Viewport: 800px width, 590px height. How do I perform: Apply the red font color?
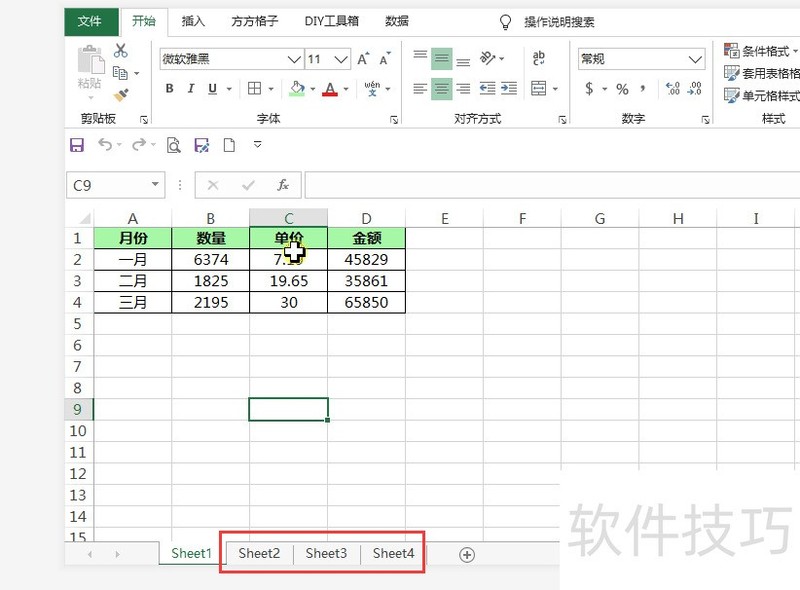tap(330, 89)
